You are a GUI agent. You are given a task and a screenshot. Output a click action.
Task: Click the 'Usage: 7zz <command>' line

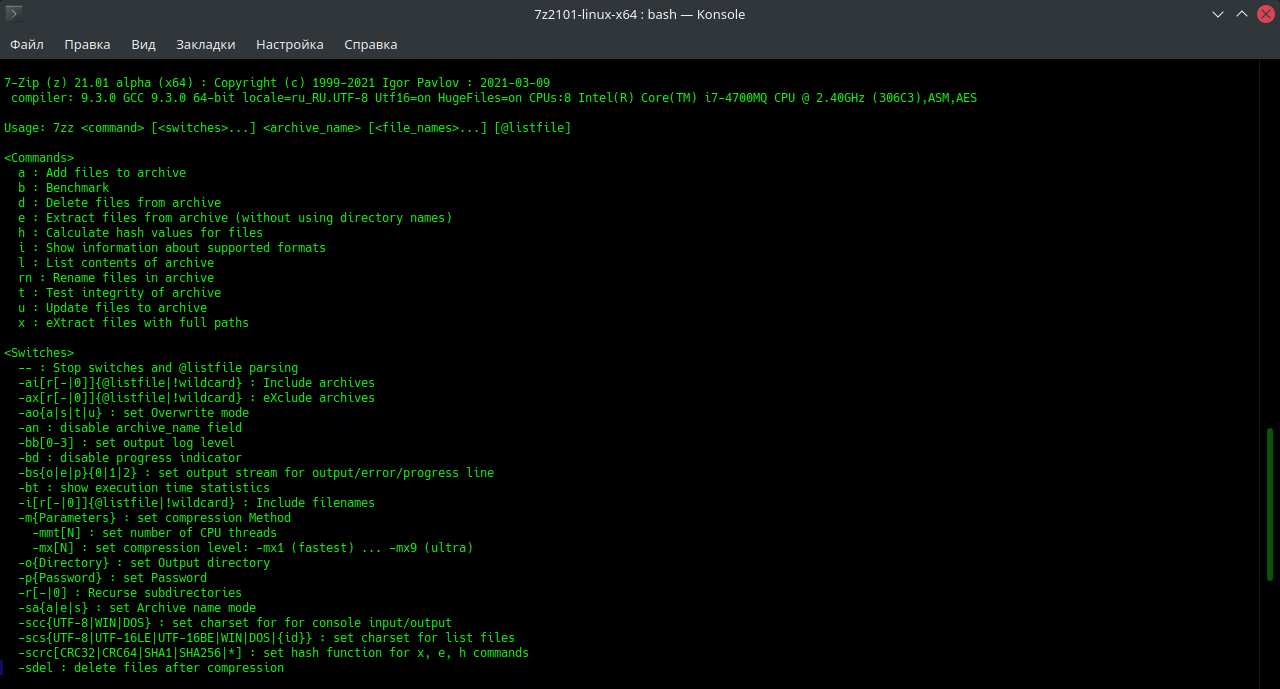288,128
